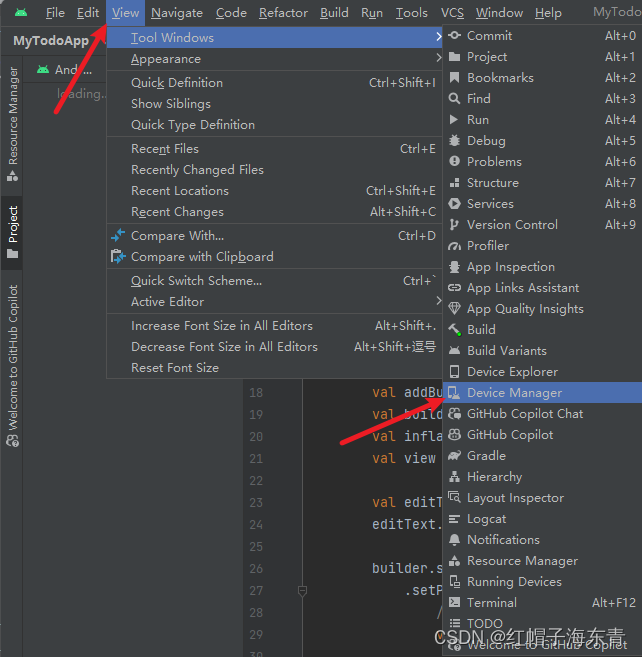Open App Links Assistant
This screenshot has width=642, height=657.
pyautogui.click(x=542, y=288)
